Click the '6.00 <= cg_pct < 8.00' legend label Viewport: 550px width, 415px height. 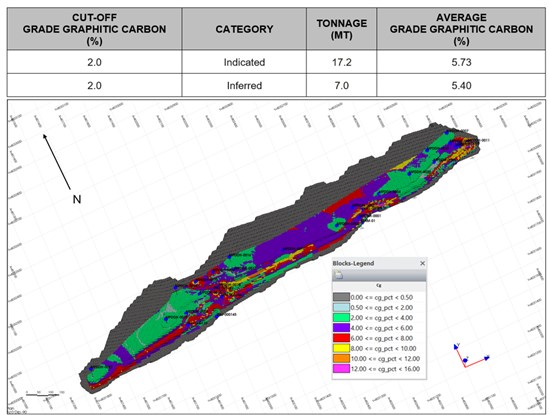(382, 338)
